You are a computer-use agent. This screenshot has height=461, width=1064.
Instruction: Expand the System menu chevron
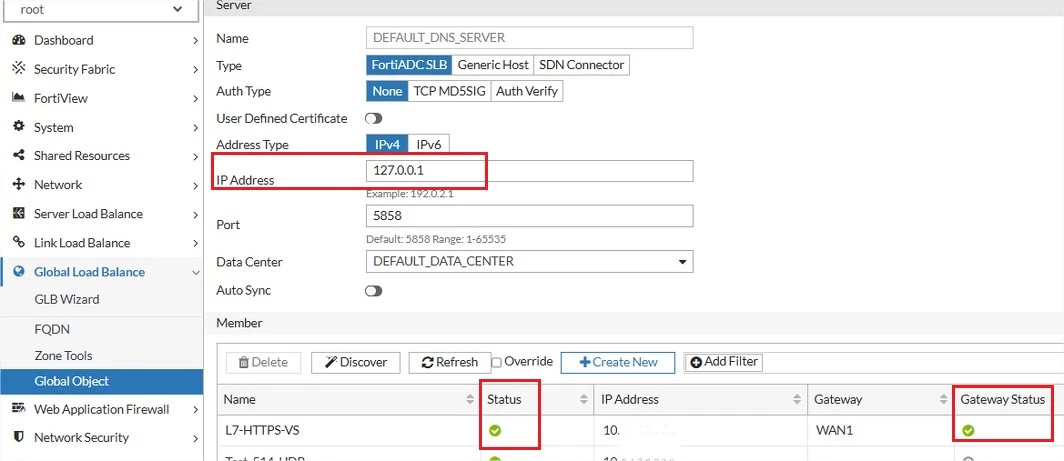point(195,128)
